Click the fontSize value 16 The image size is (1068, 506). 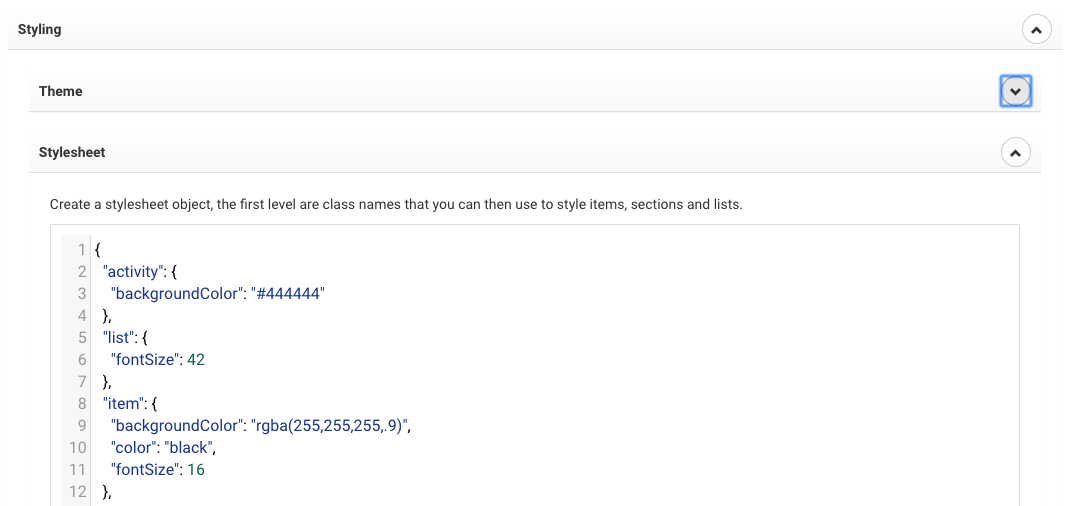click(x=196, y=469)
